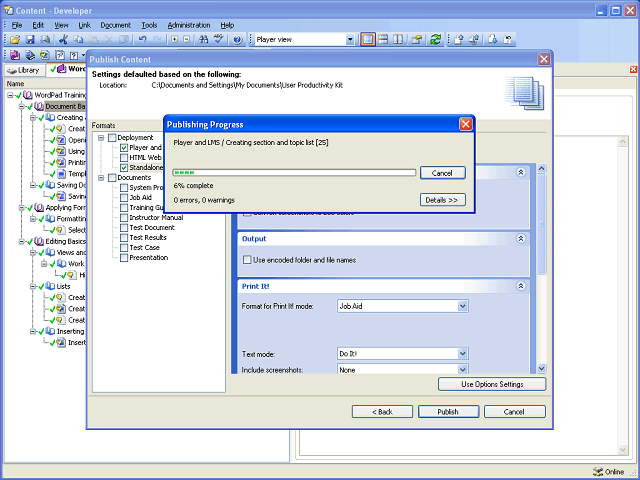
Task: Open the Administration menu
Action: tap(189, 25)
